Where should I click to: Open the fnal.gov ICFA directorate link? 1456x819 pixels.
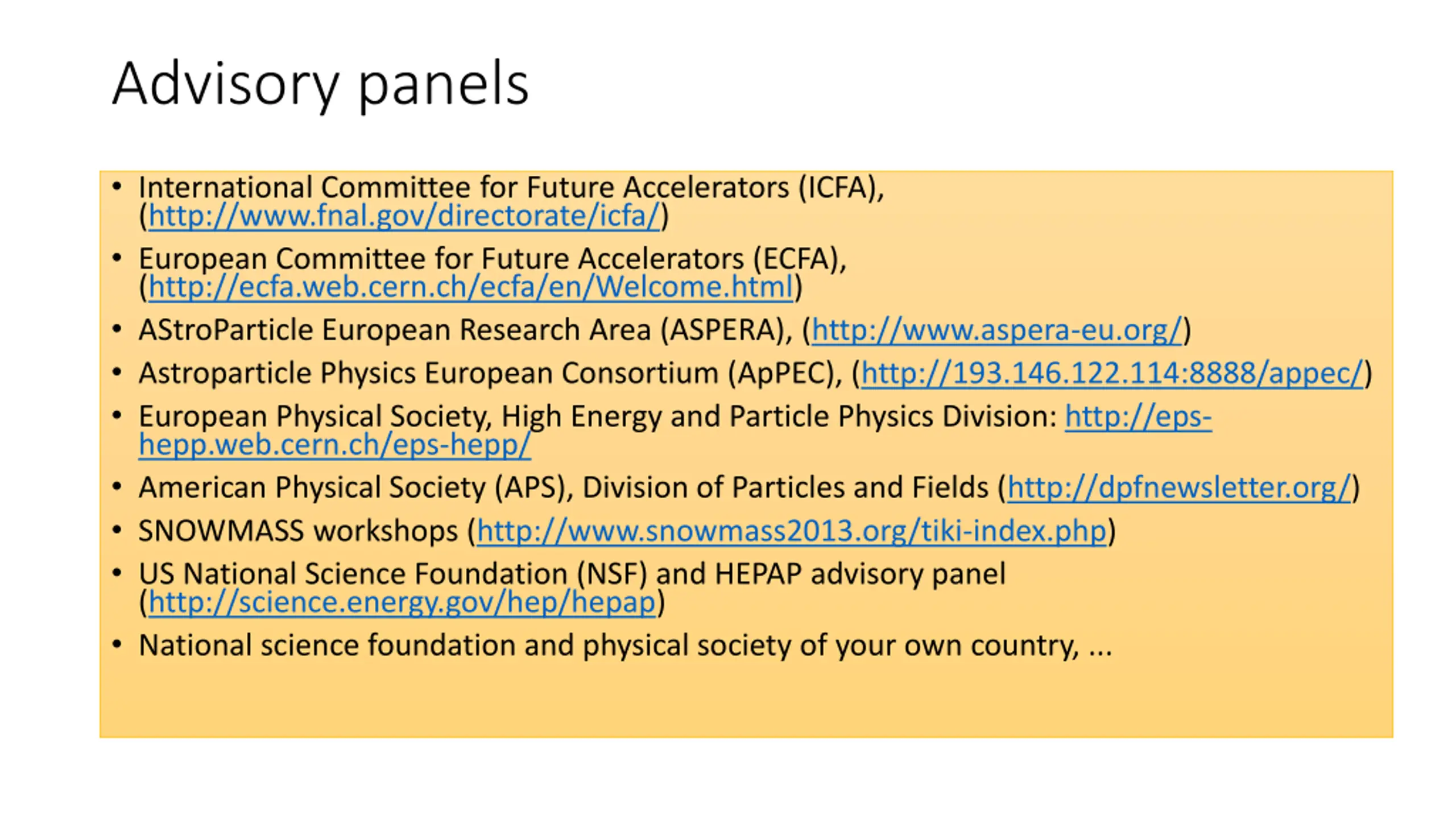pos(404,216)
